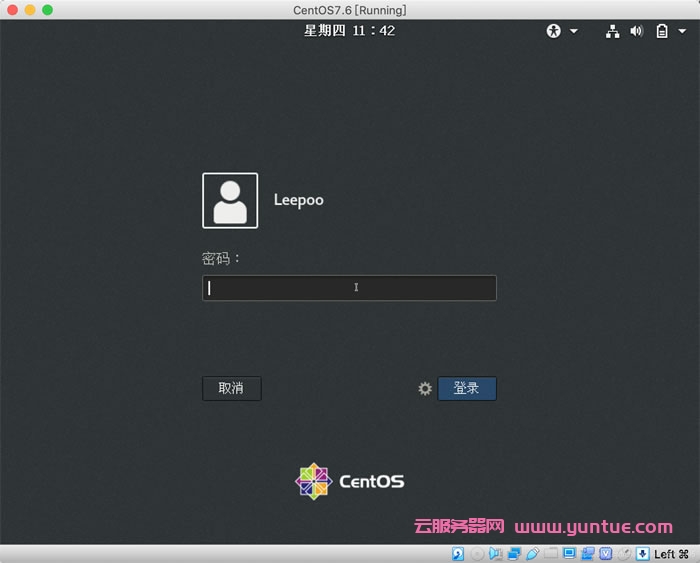Image resolution: width=700 pixels, height=563 pixels.
Task: Focus the 密码 password input field
Action: point(349,288)
